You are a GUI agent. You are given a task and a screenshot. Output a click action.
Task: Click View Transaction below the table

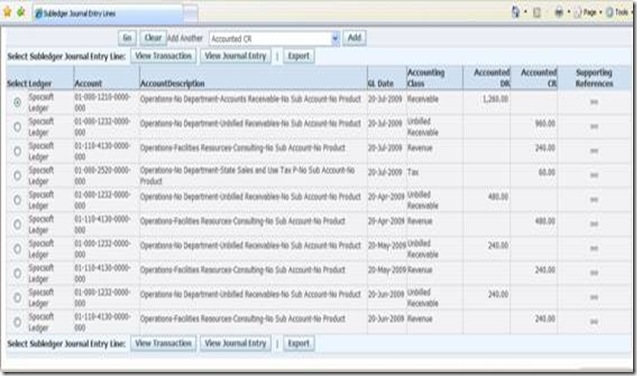pos(163,344)
